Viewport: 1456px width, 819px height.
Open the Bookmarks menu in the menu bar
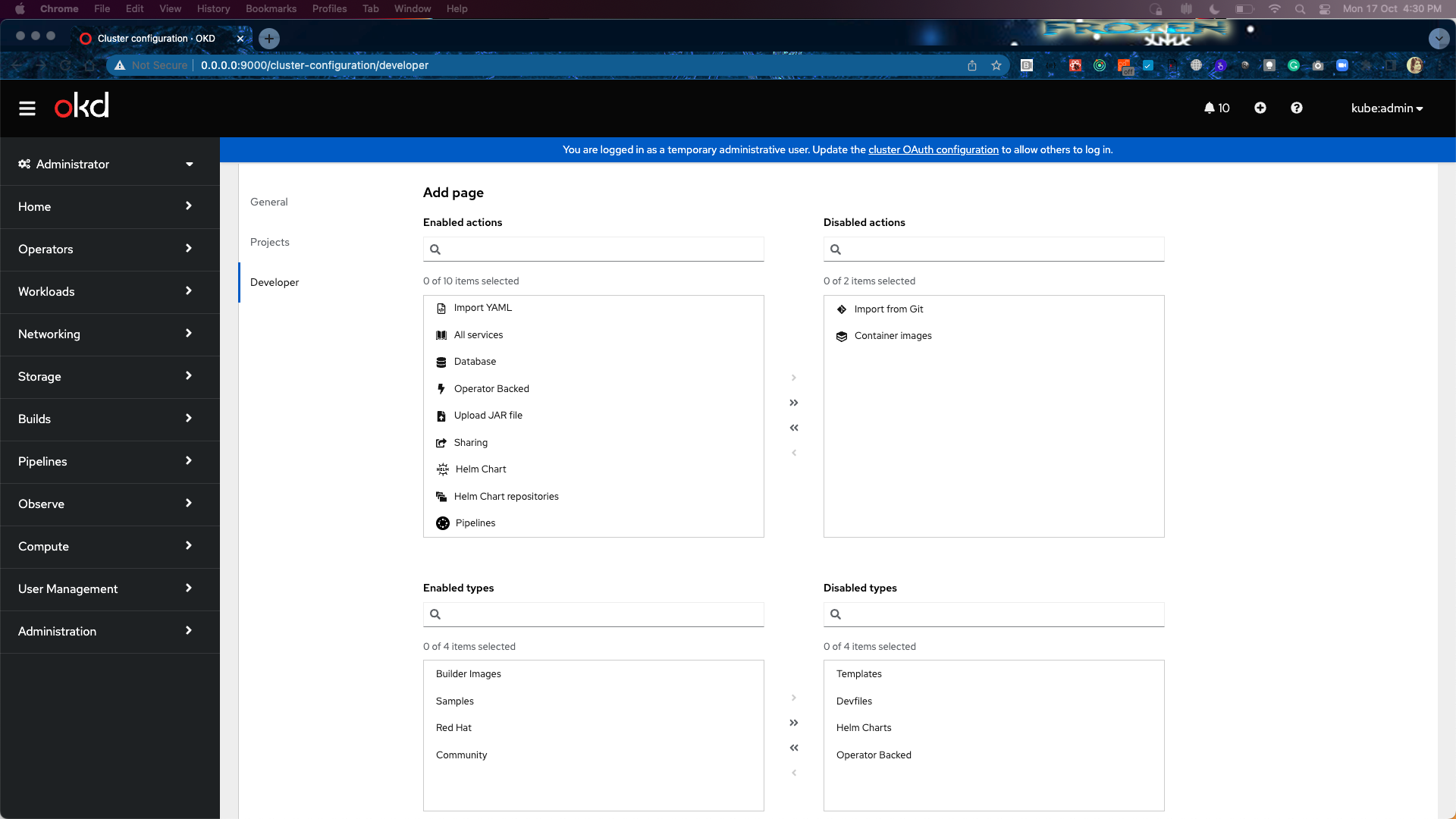point(271,8)
